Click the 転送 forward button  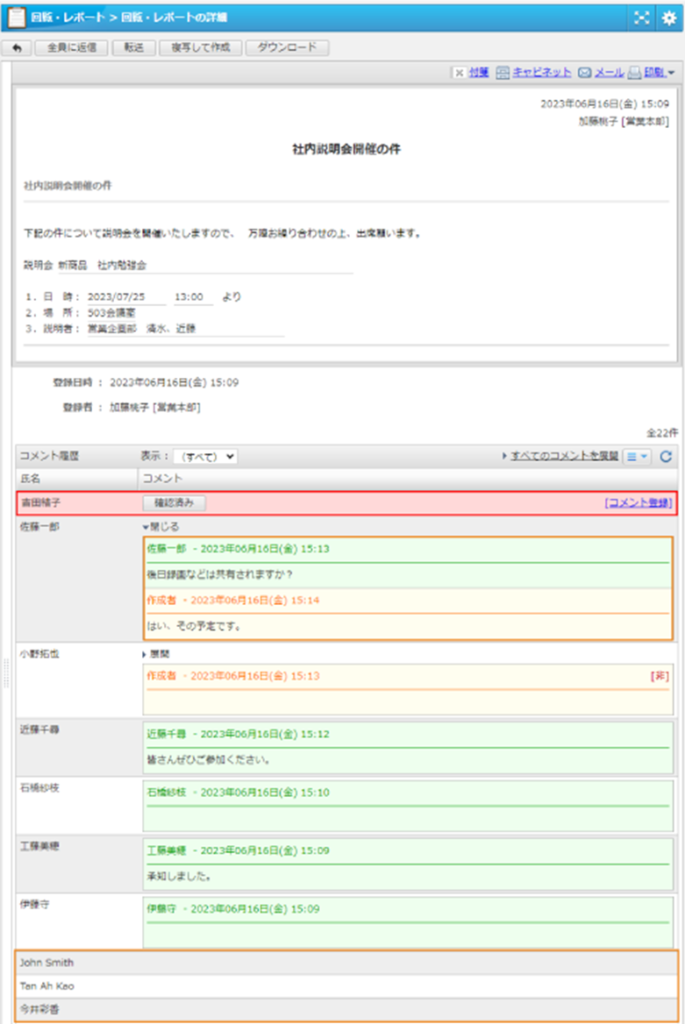133,47
